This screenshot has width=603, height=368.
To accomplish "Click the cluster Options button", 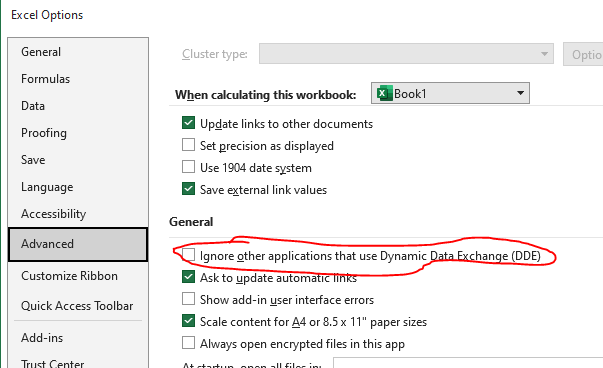I will (583, 55).
